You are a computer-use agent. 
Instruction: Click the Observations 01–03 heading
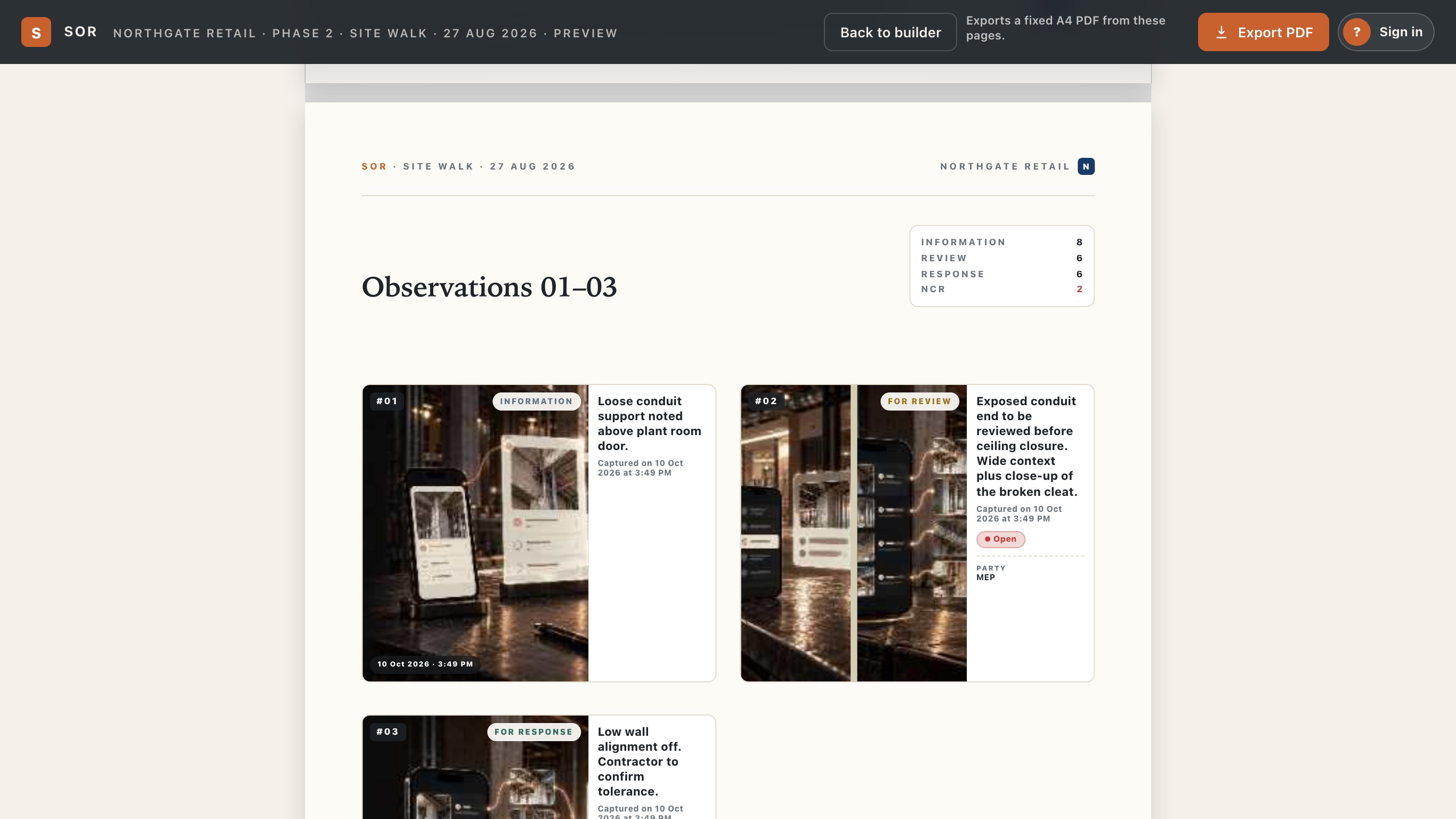489,287
